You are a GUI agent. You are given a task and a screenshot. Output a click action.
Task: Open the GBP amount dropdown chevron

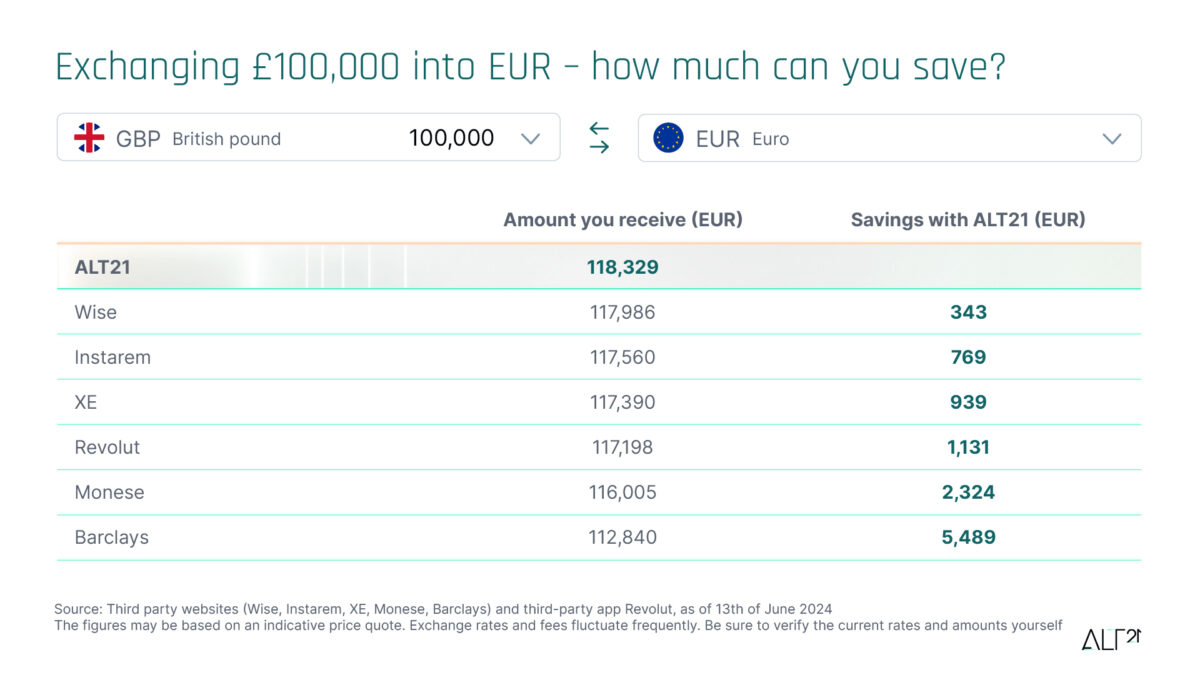pos(531,138)
